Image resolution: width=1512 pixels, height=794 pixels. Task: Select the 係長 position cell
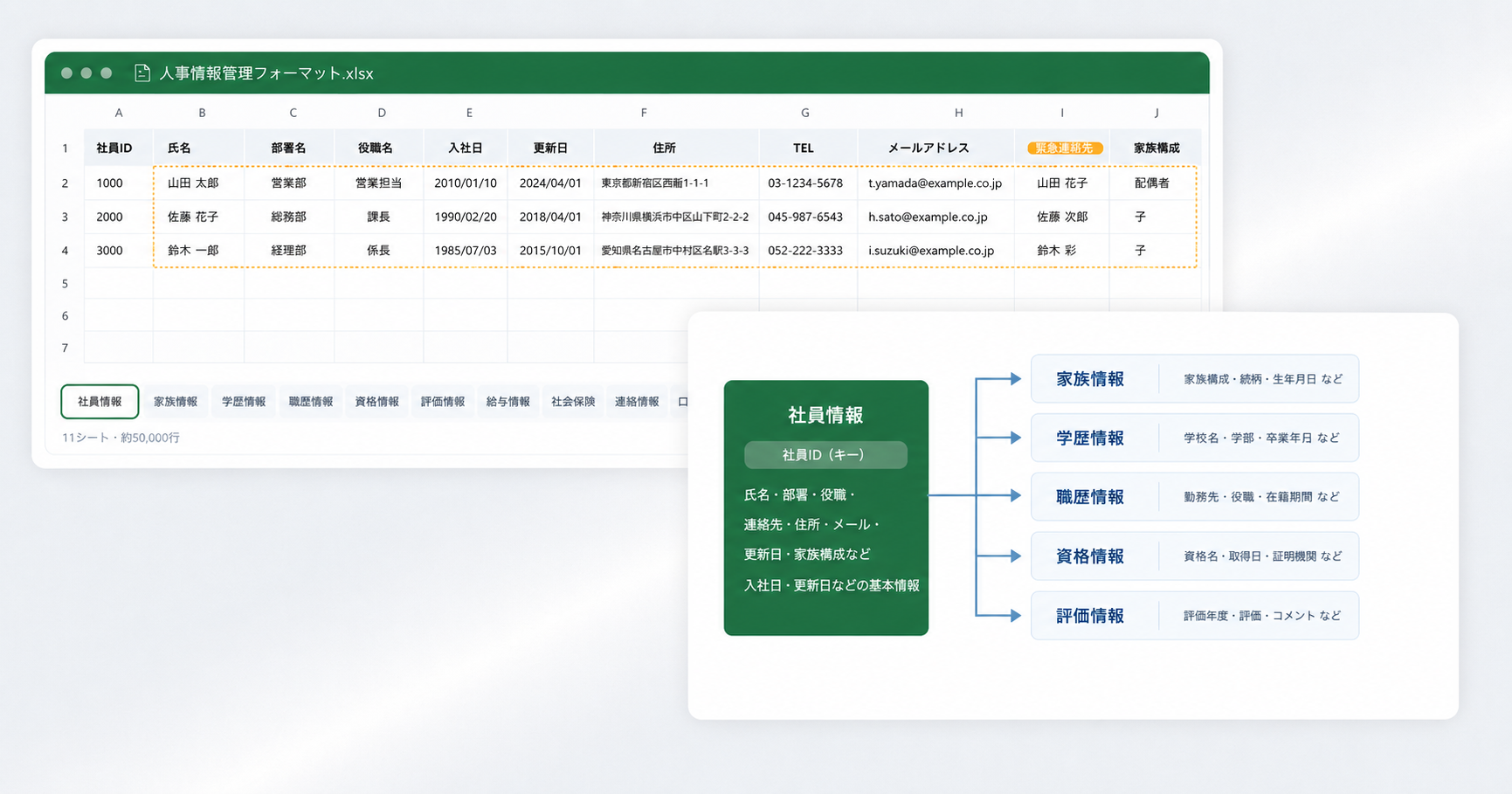[x=379, y=251]
